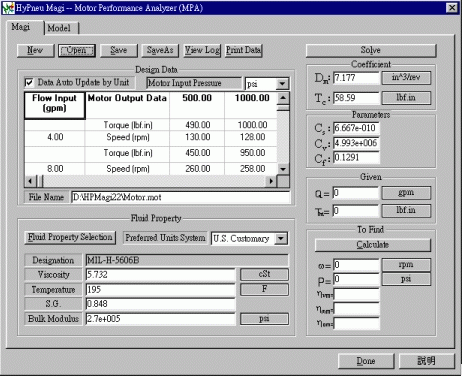Select the flow input cell 8.00
The image size is (462, 376).
[55, 169]
